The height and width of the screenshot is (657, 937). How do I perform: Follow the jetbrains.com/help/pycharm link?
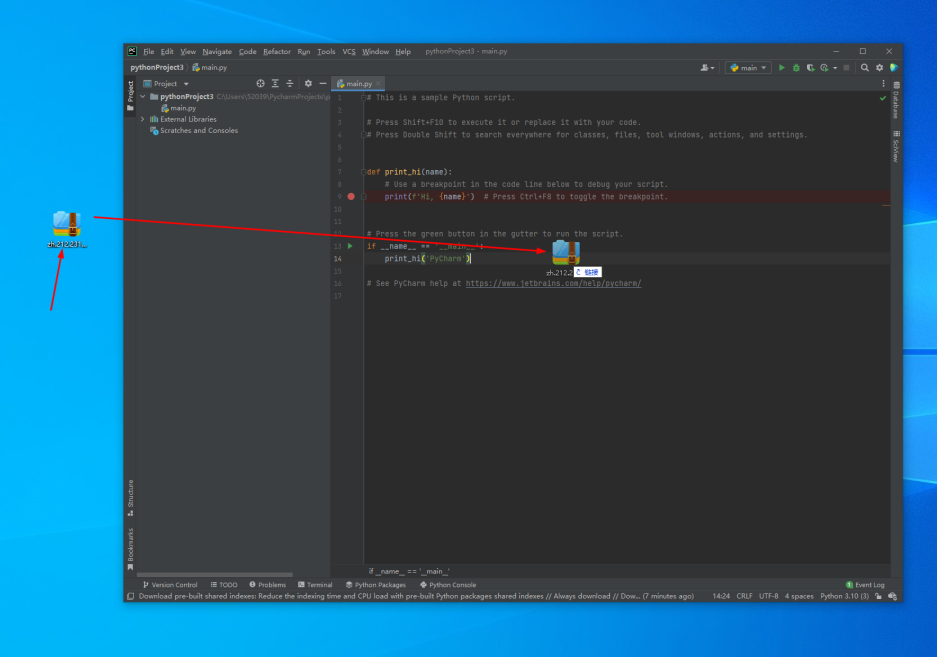click(x=553, y=284)
